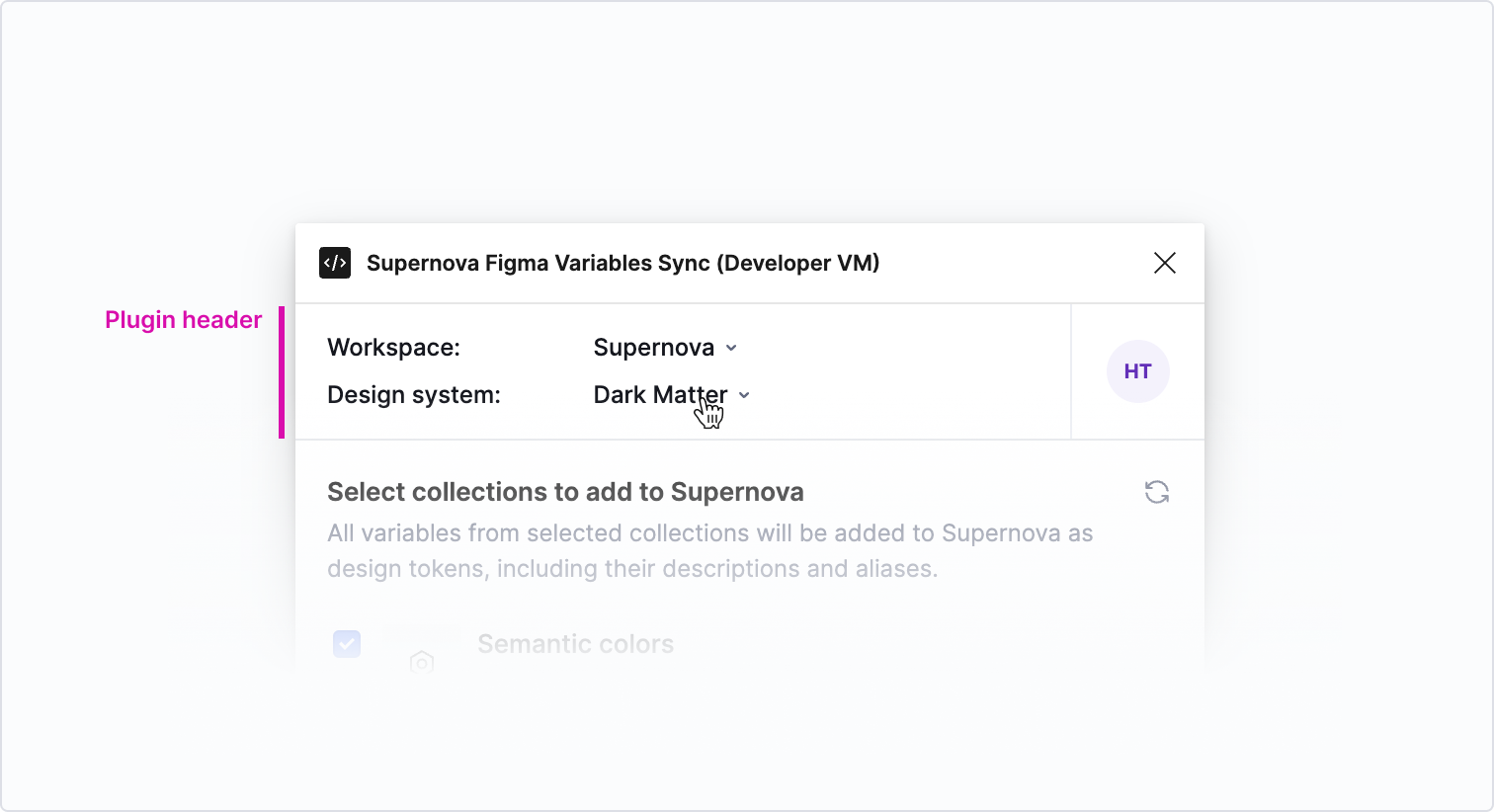
Task: Toggle the Semantic colors checkbox
Action: 347,644
